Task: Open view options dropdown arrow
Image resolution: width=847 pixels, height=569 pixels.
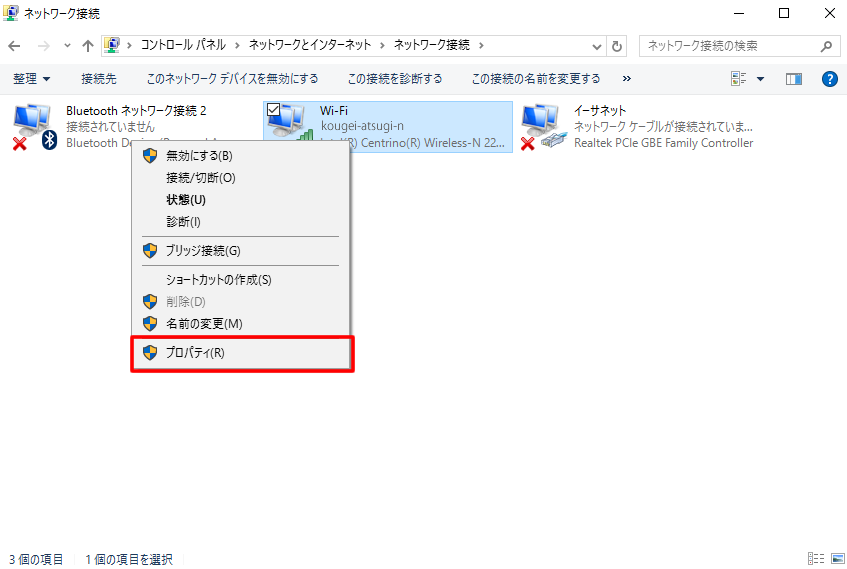Action: (x=761, y=79)
